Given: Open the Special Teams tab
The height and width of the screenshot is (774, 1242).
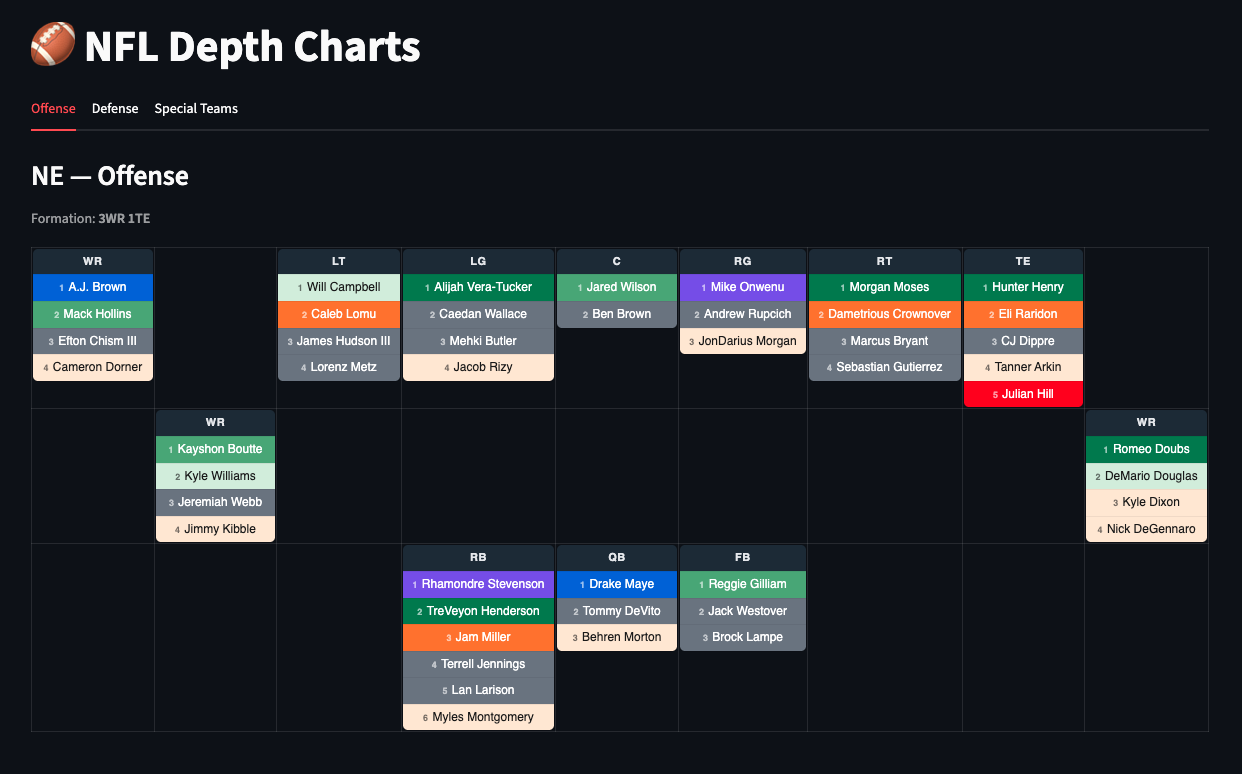Looking at the screenshot, I should pyautogui.click(x=196, y=108).
